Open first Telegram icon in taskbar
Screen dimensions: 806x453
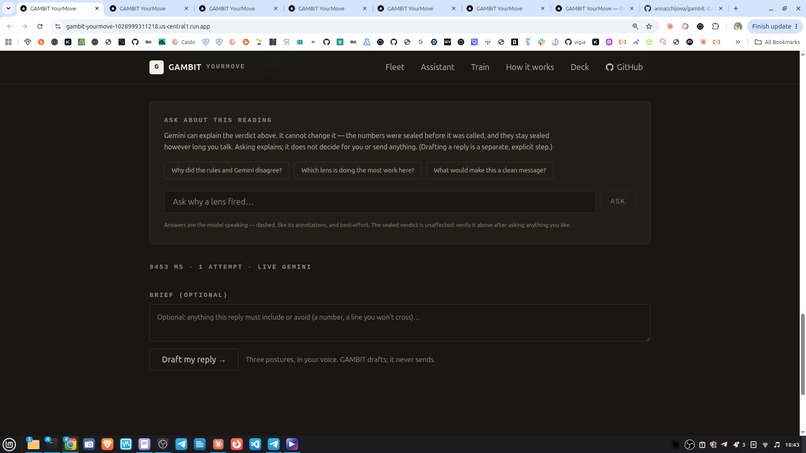coord(181,444)
